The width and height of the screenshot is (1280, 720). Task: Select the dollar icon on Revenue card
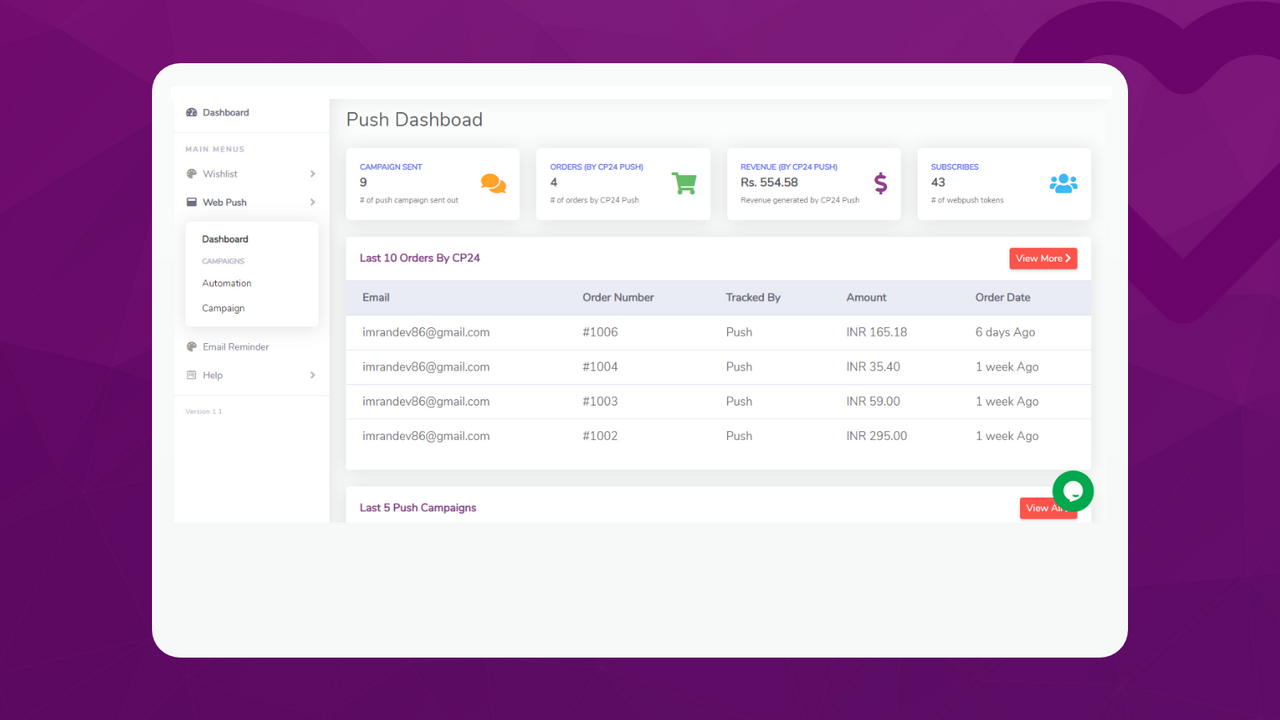tap(880, 183)
